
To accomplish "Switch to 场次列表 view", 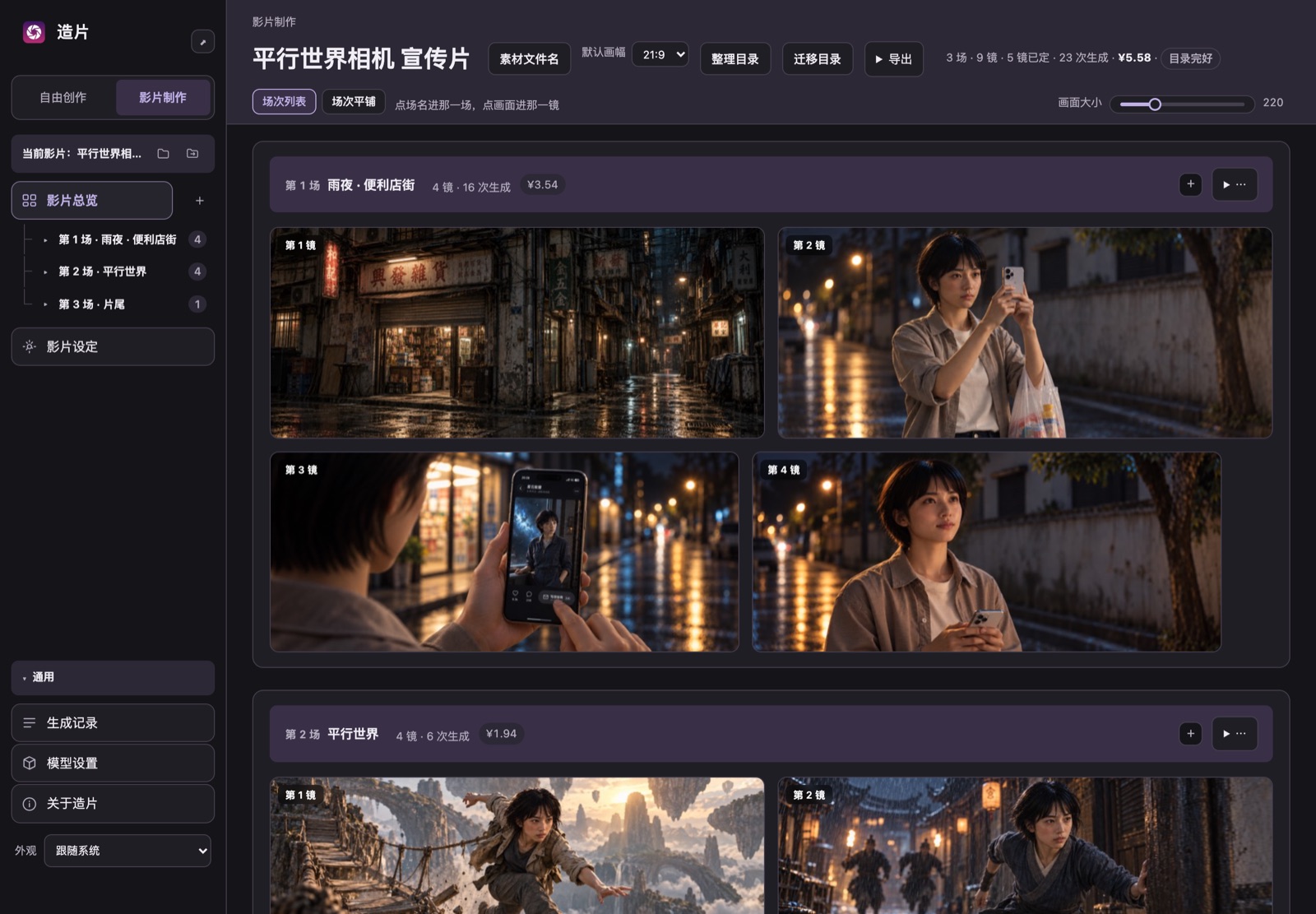I will coord(284,101).
